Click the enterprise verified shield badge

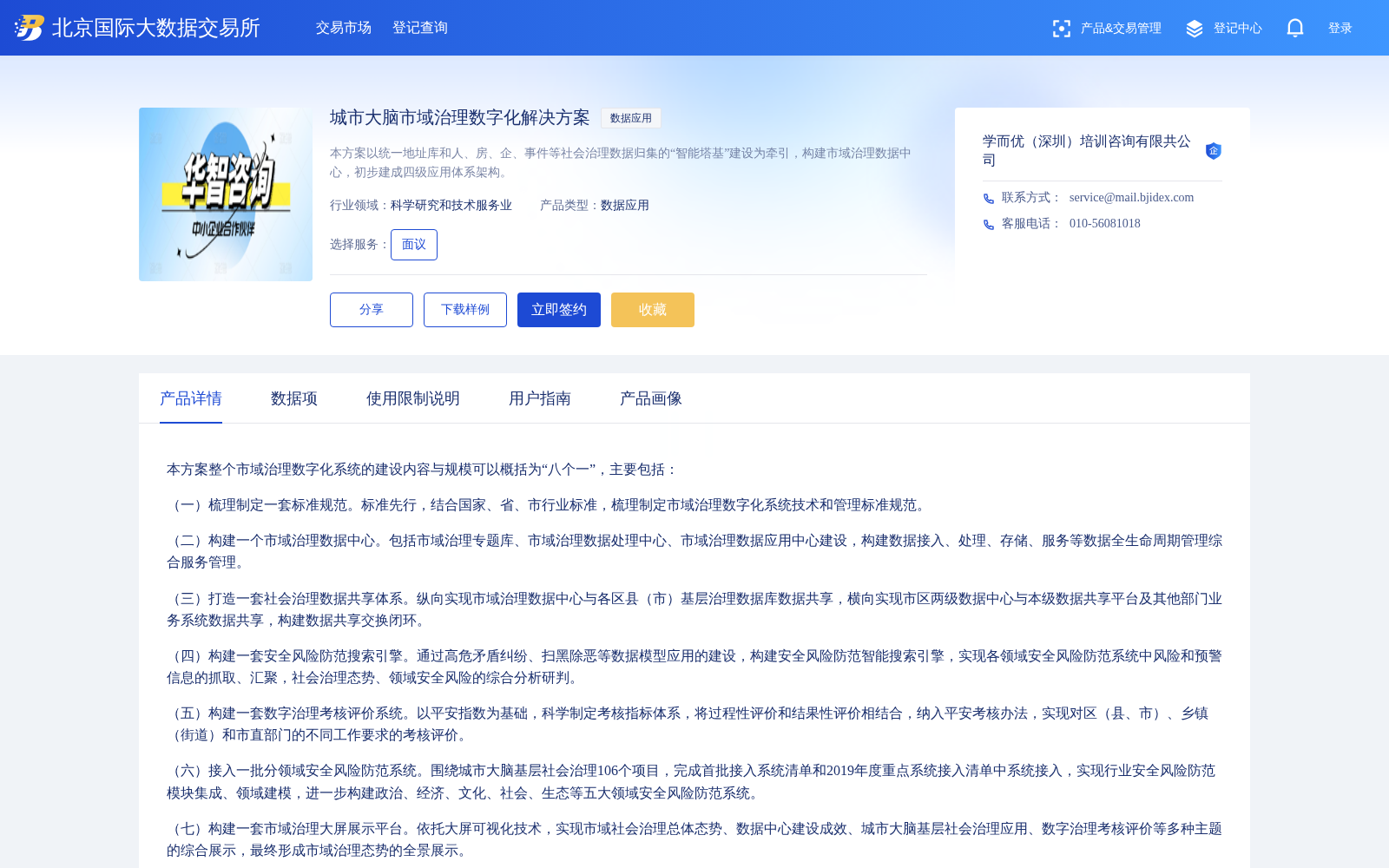point(1214,151)
